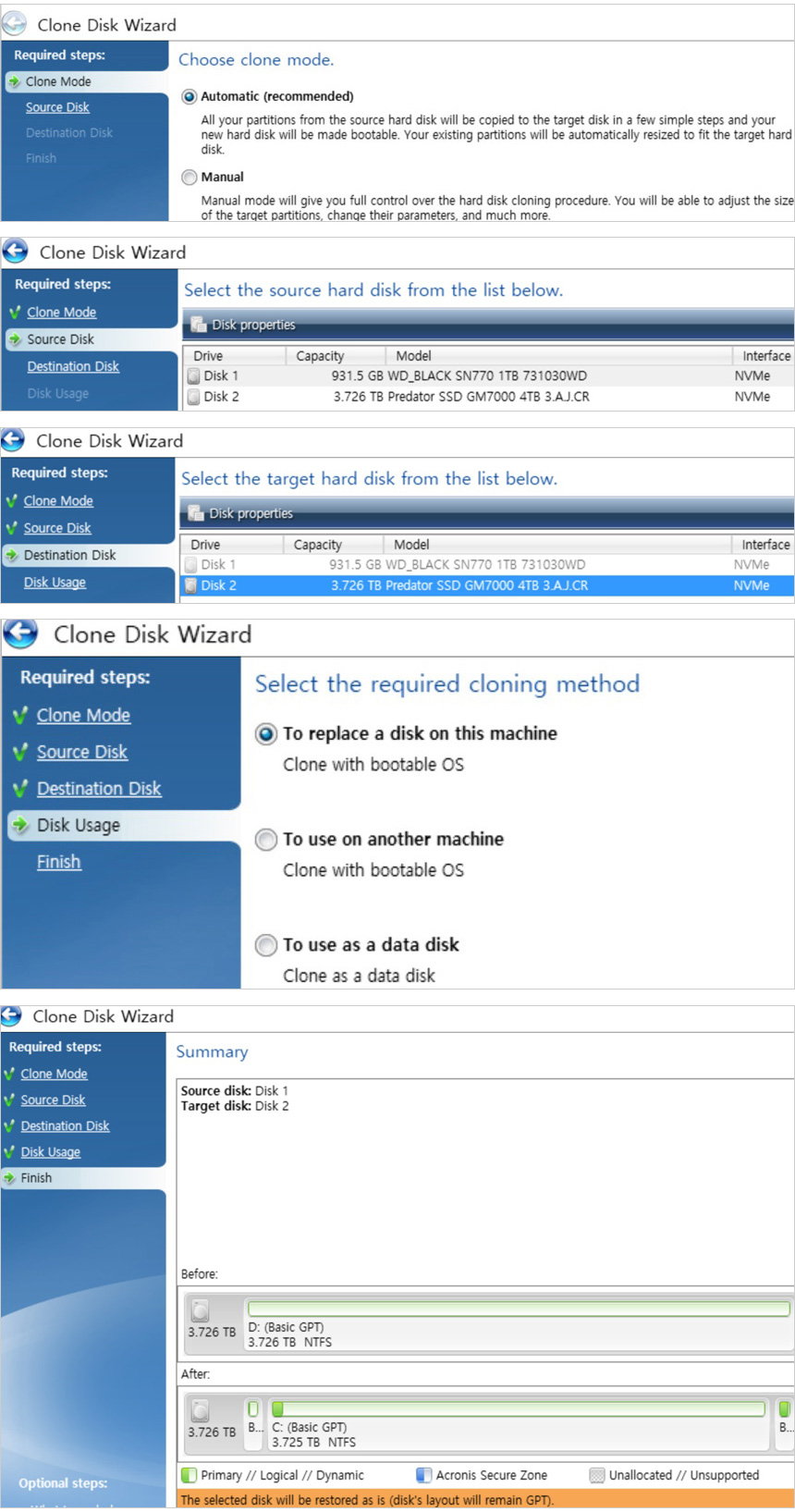The image size is (795, 1512).
Task: Open Clone Mode step on source disk screen
Action: click(62, 313)
